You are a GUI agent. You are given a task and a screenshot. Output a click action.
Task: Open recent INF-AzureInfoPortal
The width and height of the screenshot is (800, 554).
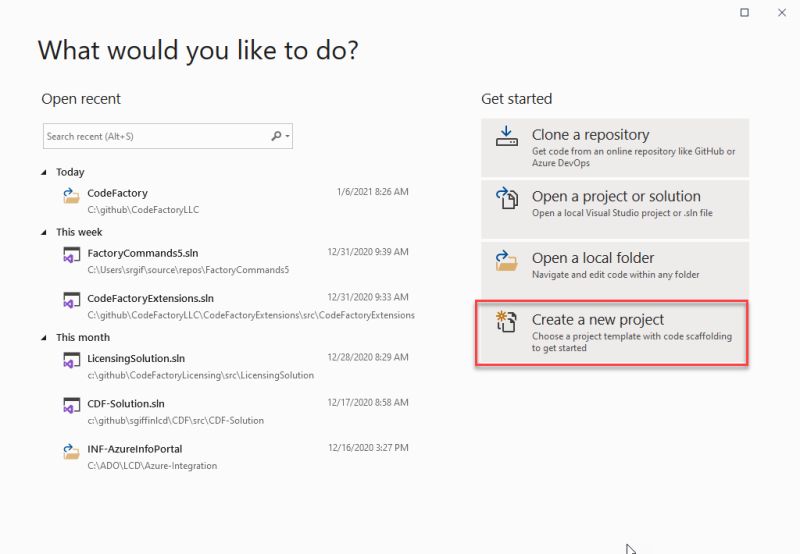pos(235,457)
